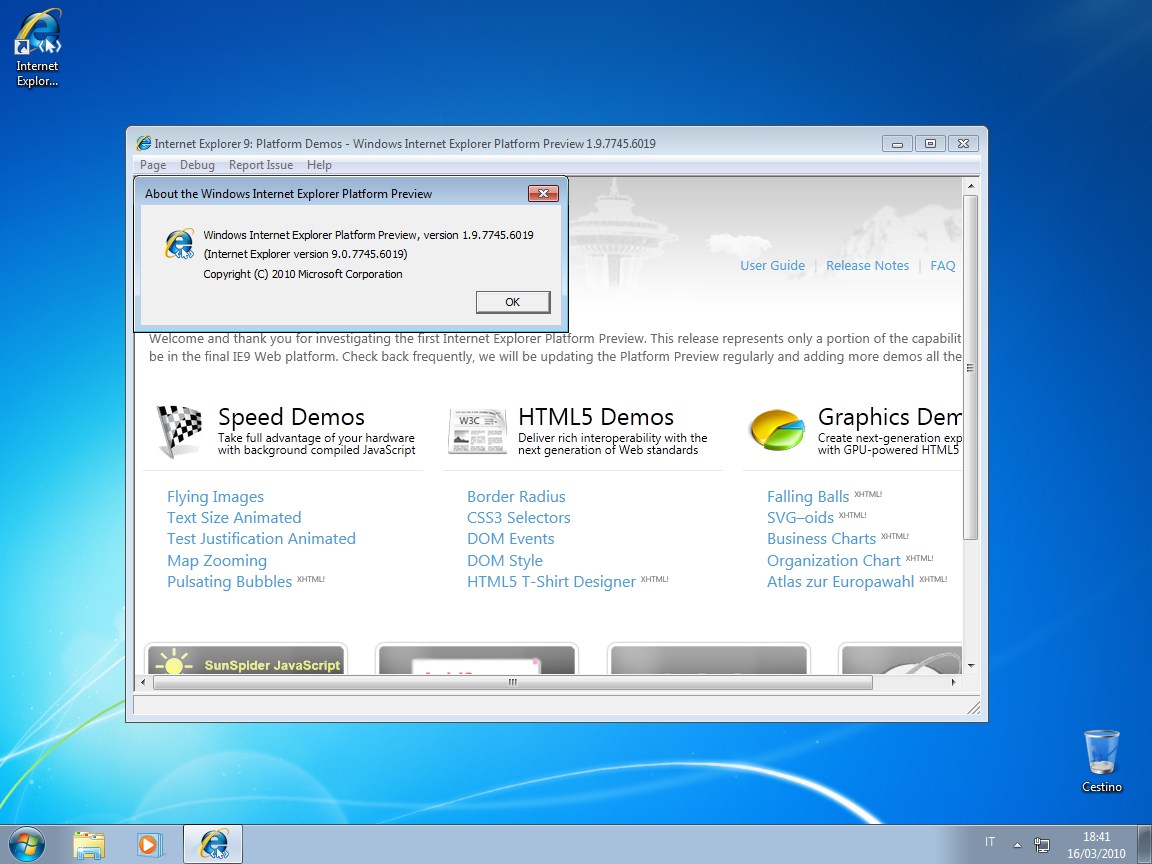Click the window resize grip

click(973, 708)
